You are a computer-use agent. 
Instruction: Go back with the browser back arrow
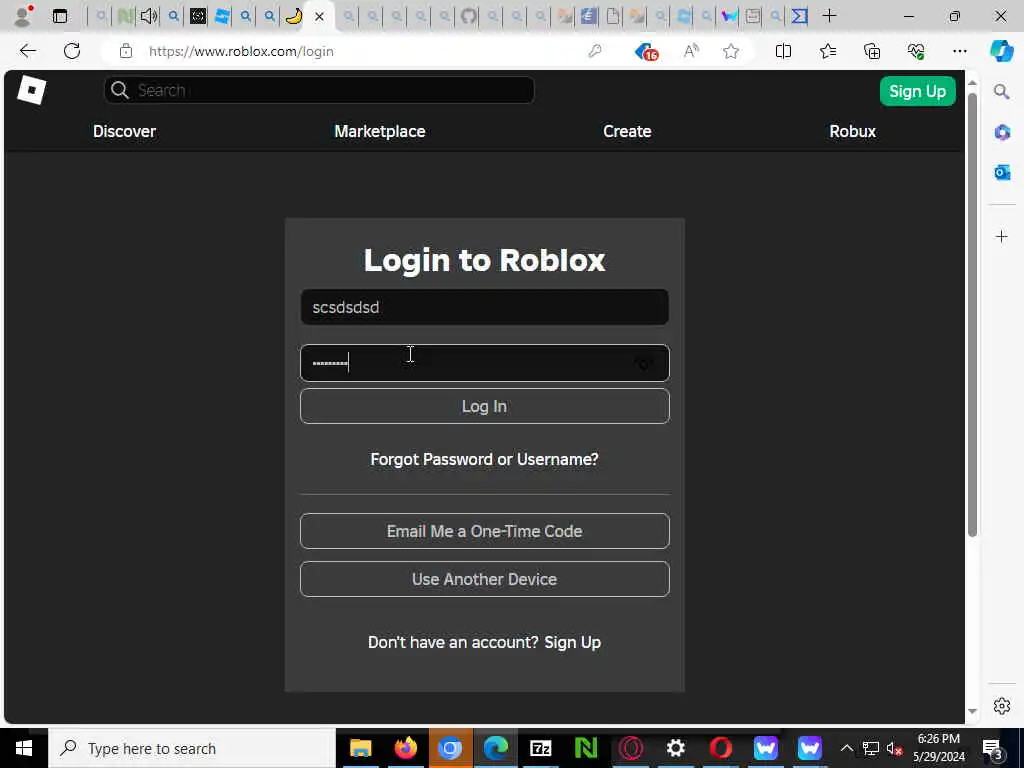tap(27, 51)
